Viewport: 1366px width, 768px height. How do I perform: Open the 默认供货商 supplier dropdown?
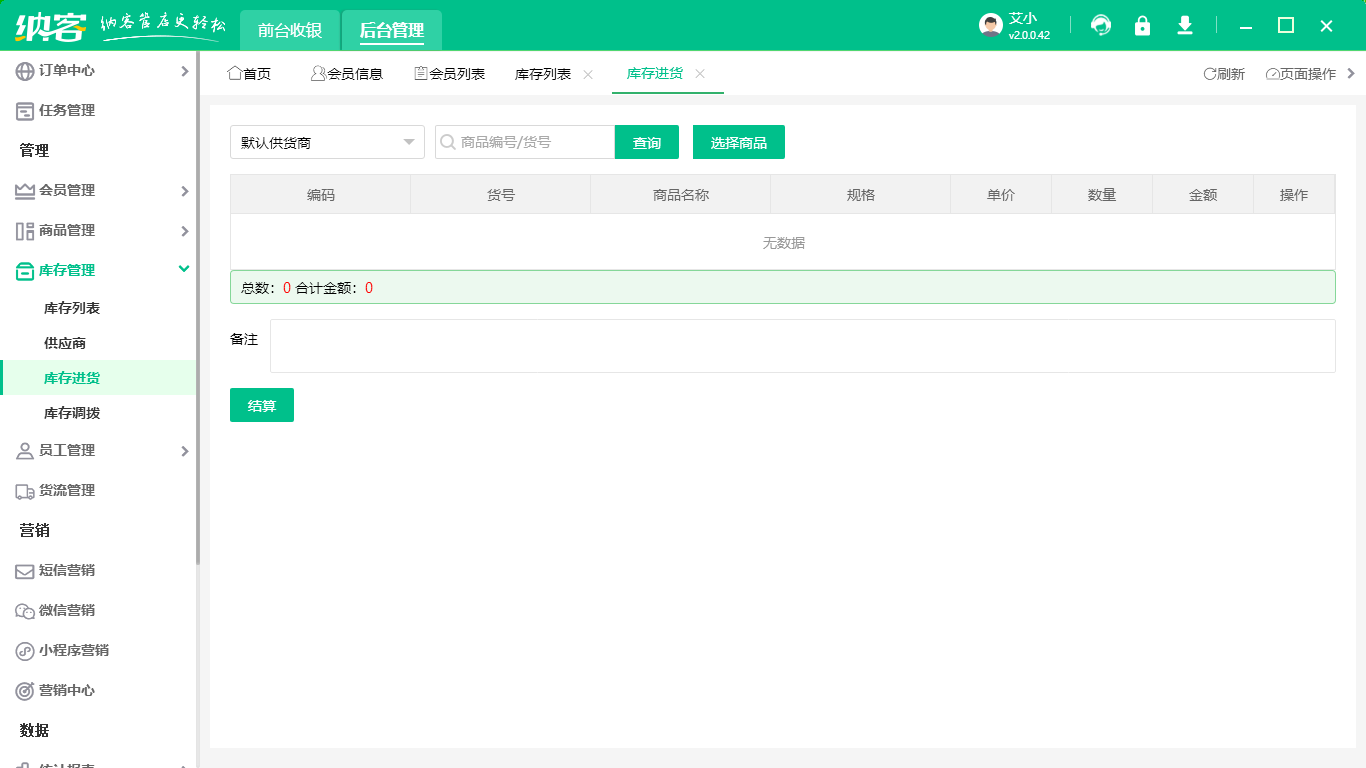tap(327, 142)
